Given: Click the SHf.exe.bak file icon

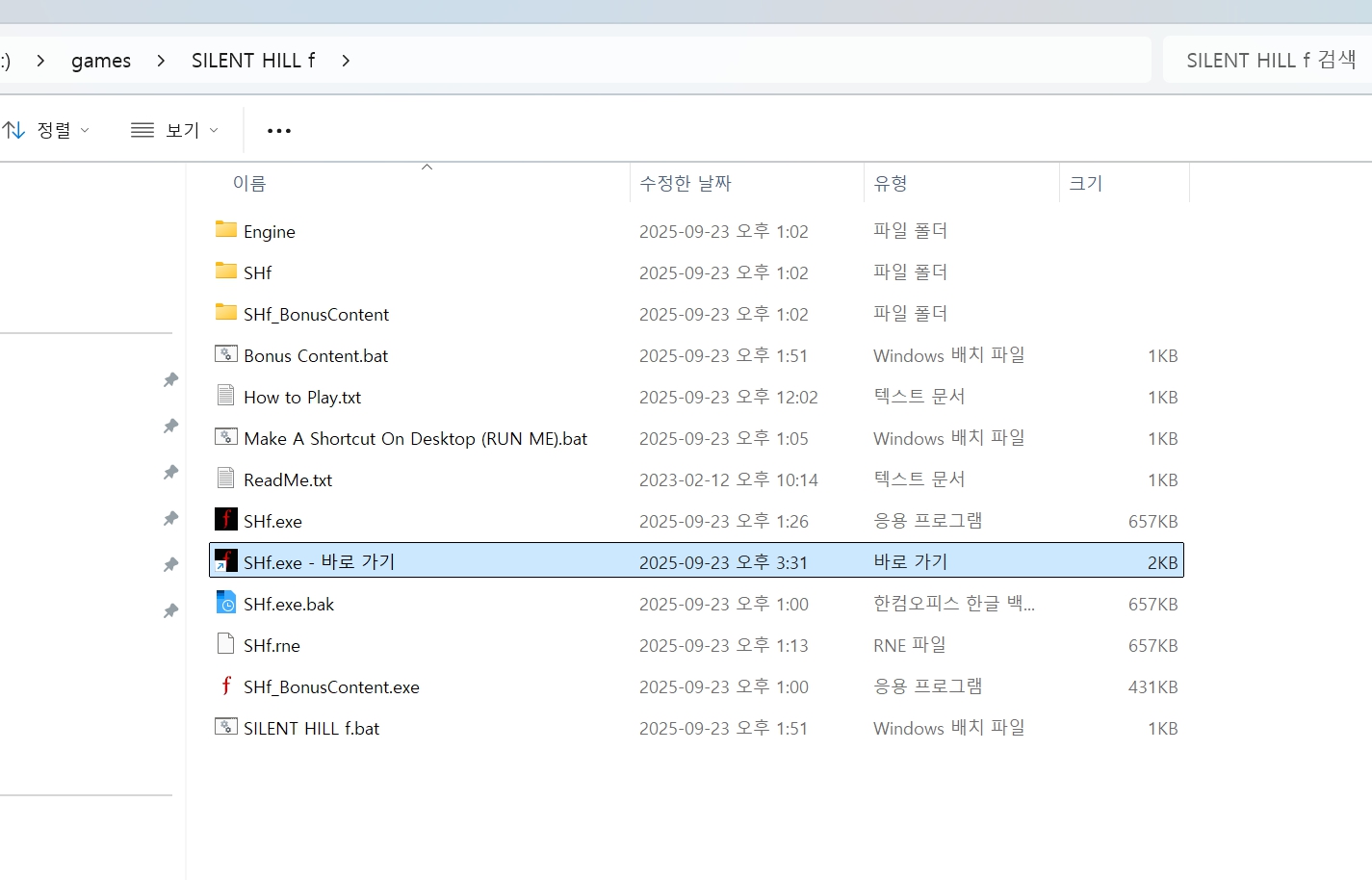Looking at the screenshot, I should coord(225,603).
